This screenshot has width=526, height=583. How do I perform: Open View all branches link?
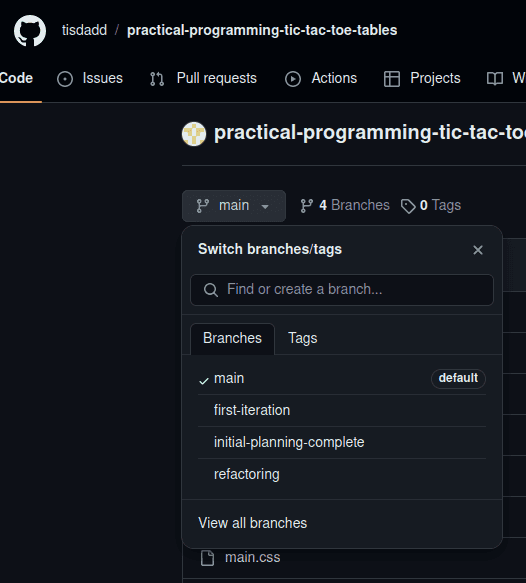point(253,523)
